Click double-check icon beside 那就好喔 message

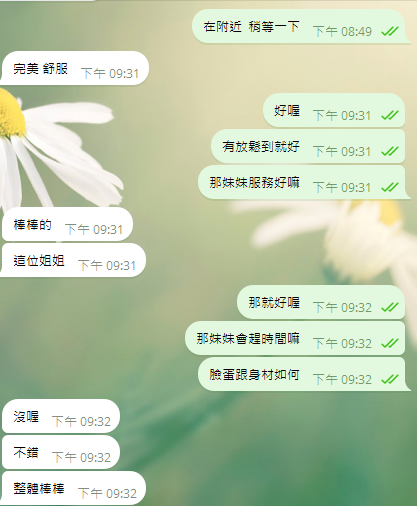coord(390,307)
